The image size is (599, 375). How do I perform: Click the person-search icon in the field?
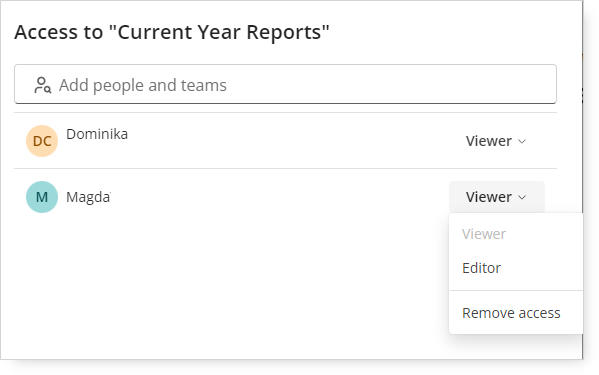pyautogui.click(x=43, y=85)
